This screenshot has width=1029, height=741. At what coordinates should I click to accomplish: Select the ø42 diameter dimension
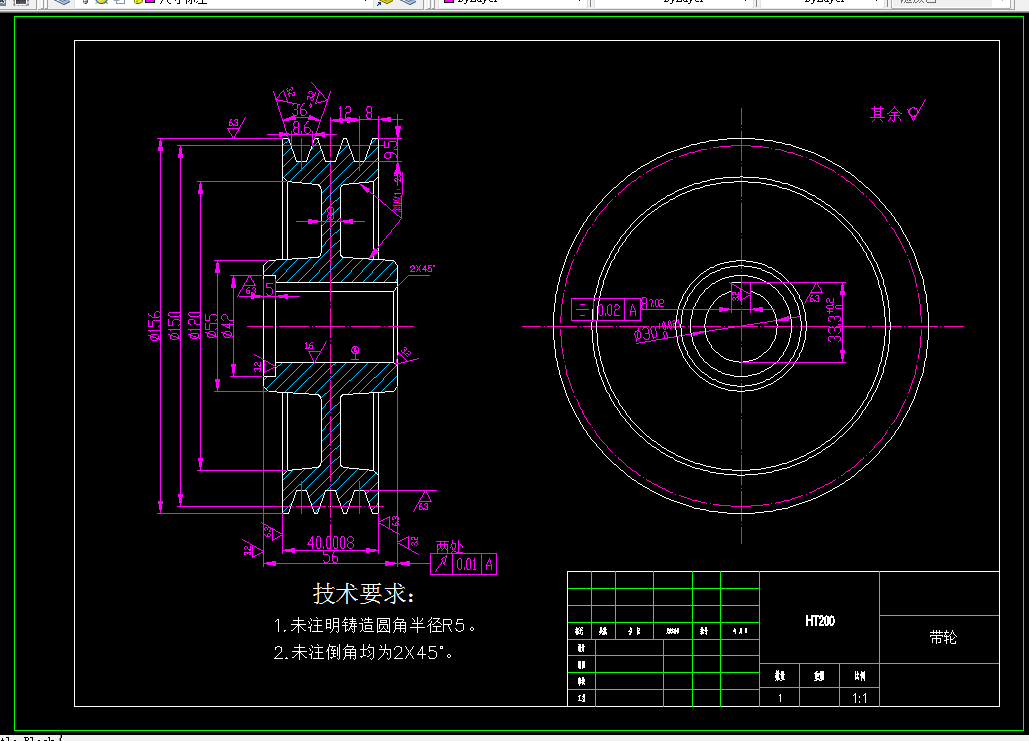pyautogui.click(x=227, y=326)
